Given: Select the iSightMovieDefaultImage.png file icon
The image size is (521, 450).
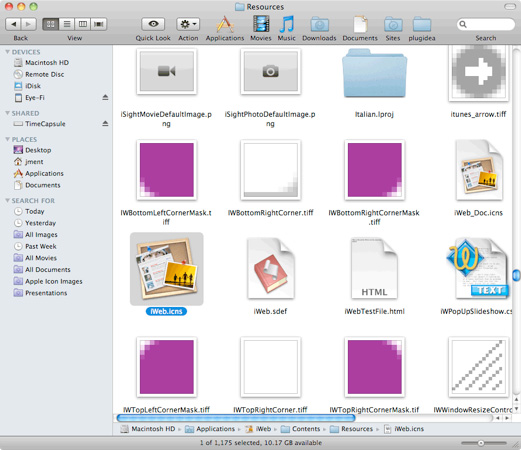Looking at the screenshot, I should tap(167, 71).
